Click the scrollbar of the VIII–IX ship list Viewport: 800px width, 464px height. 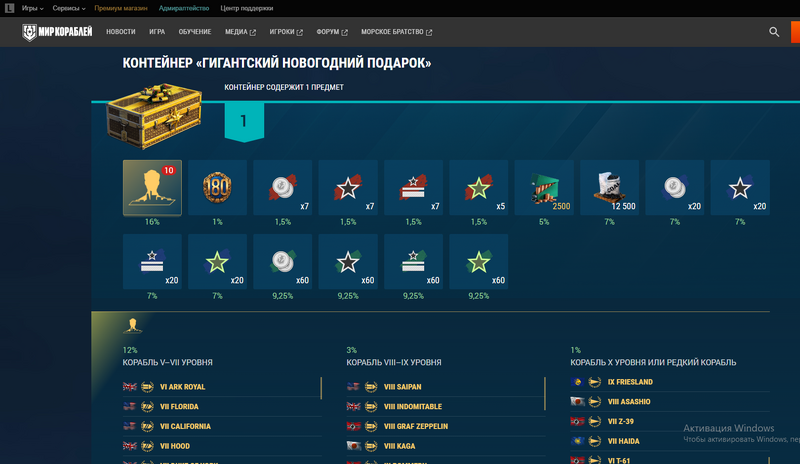point(545,394)
